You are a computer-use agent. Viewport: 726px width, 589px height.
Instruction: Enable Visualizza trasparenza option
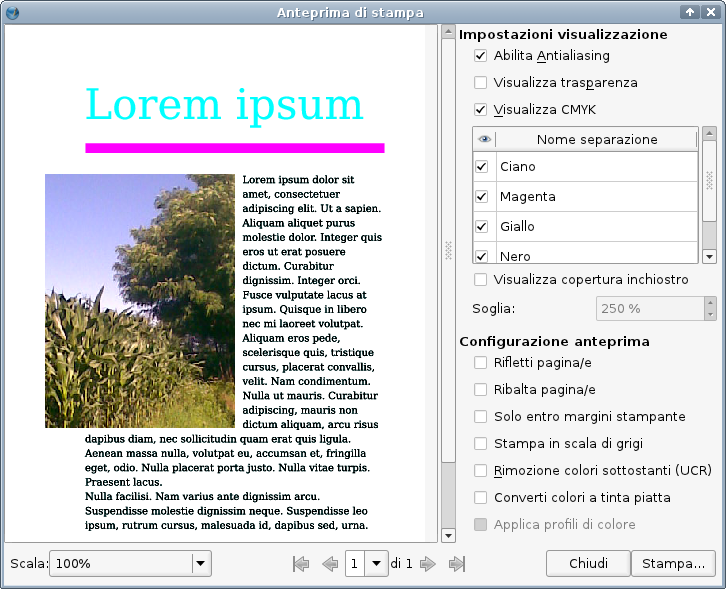481,83
